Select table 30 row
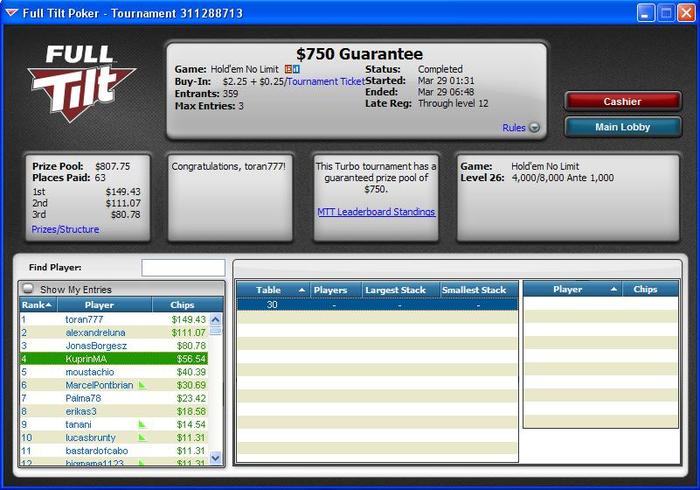700x490 pixels. [377, 304]
